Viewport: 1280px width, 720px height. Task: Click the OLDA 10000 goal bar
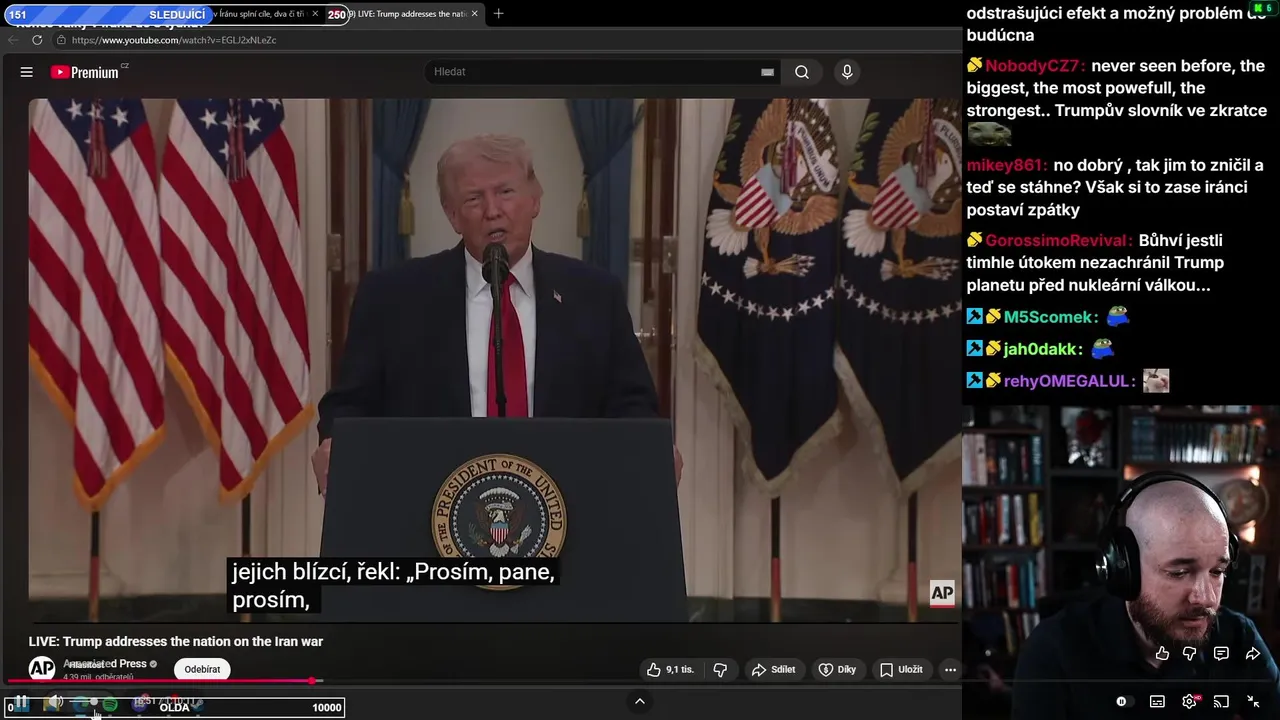coord(174,707)
